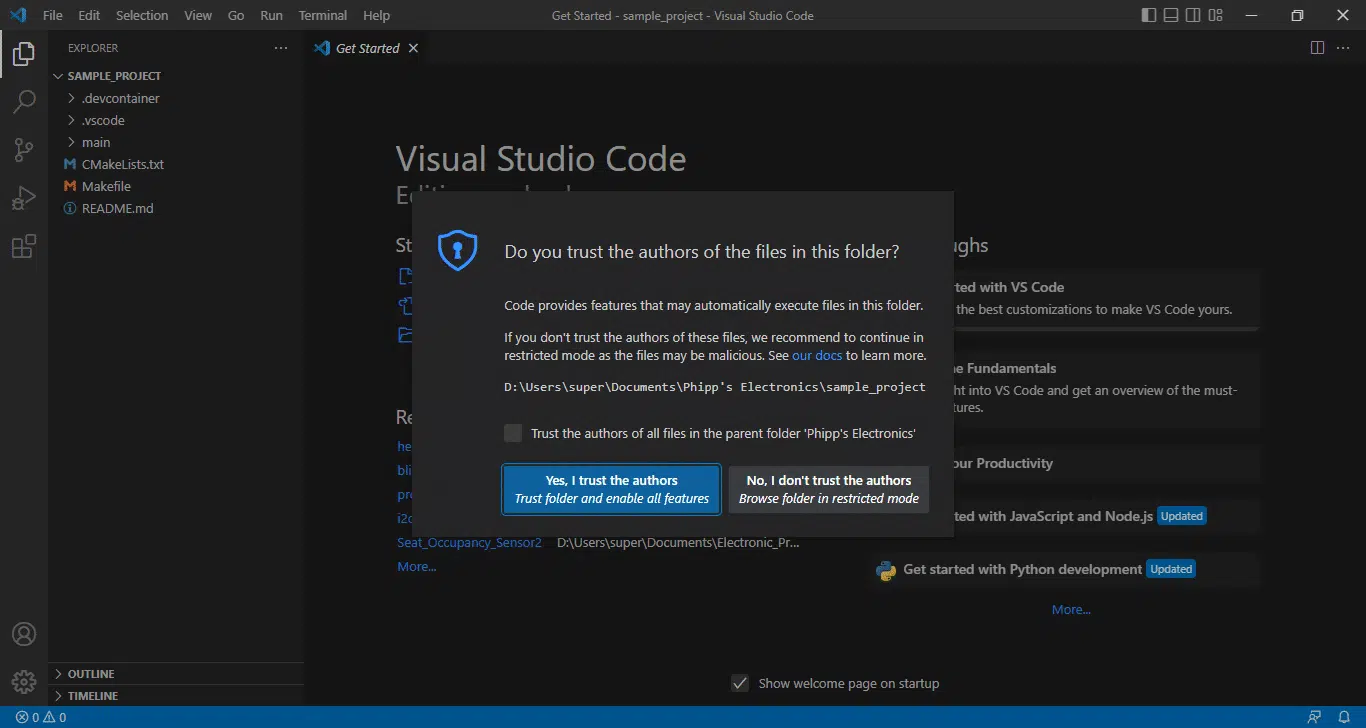Open the Source Control view
This screenshot has height=728, width=1366.
[24, 150]
